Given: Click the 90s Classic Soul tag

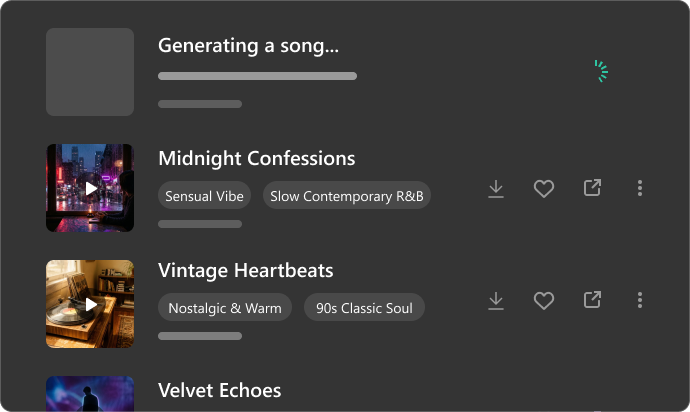Looking at the screenshot, I should click(364, 308).
